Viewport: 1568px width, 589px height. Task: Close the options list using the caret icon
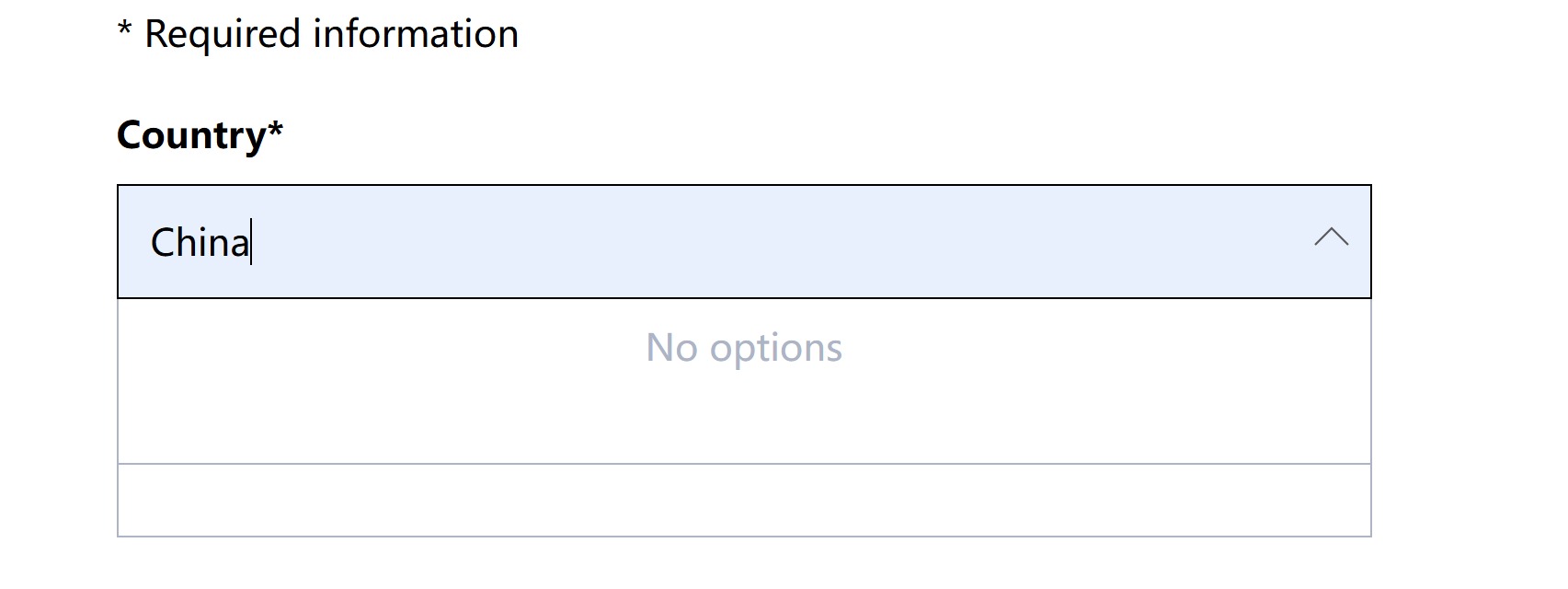coord(1331,238)
